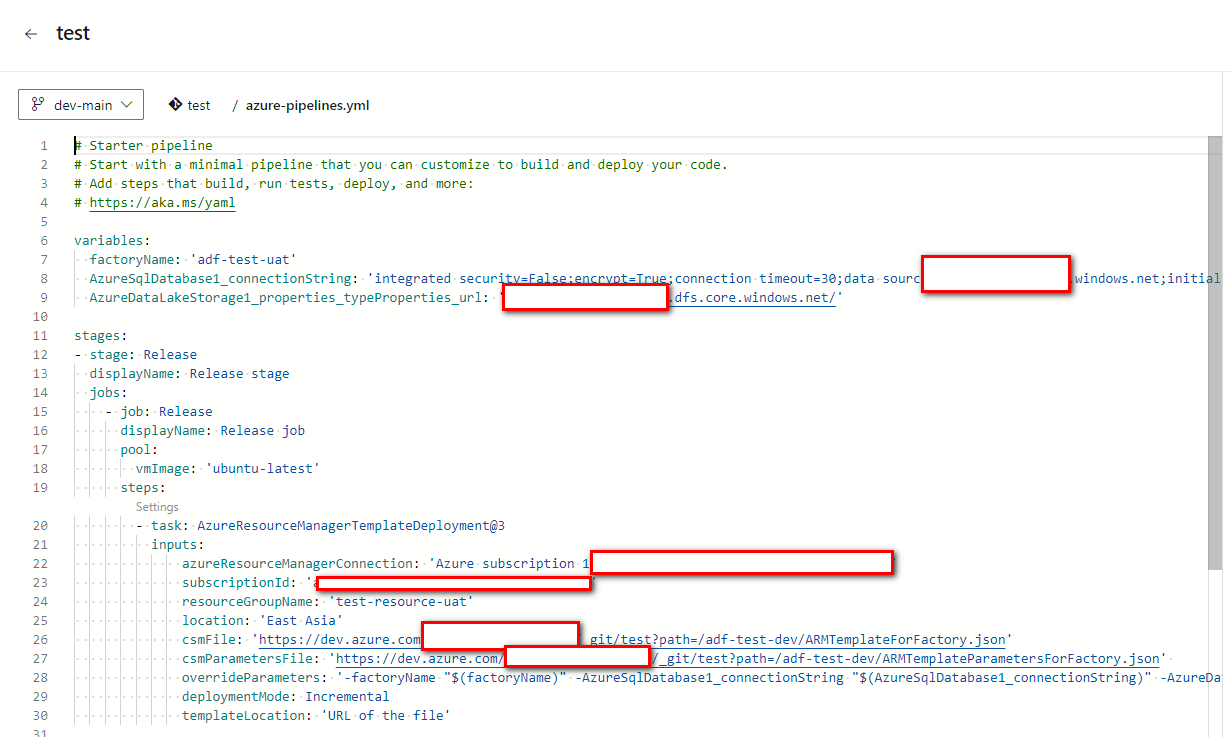
Task: Click line number 20 in the gutter
Action: point(40,525)
